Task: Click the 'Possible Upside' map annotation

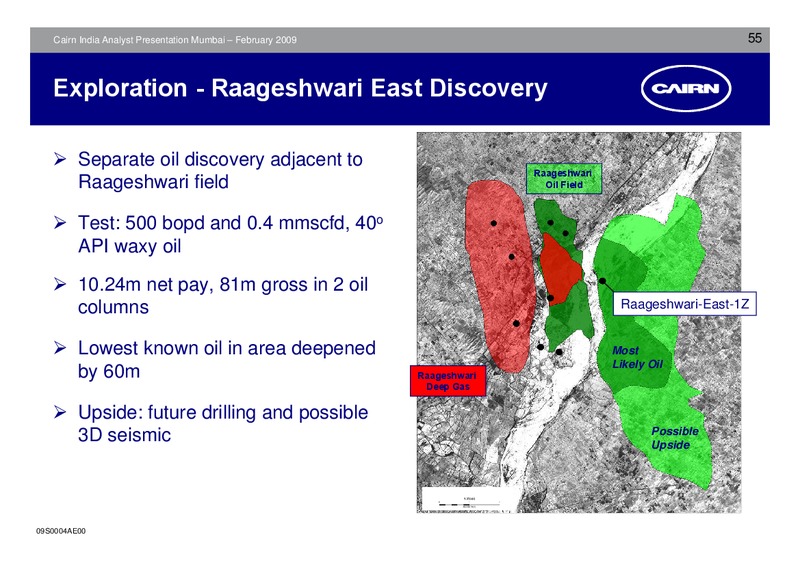Action: coord(674,438)
